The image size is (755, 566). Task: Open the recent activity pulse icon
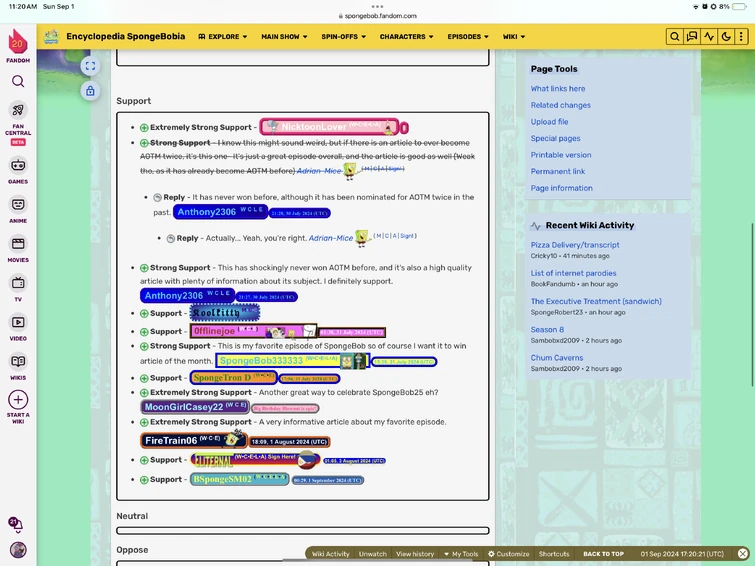pos(709,37)
